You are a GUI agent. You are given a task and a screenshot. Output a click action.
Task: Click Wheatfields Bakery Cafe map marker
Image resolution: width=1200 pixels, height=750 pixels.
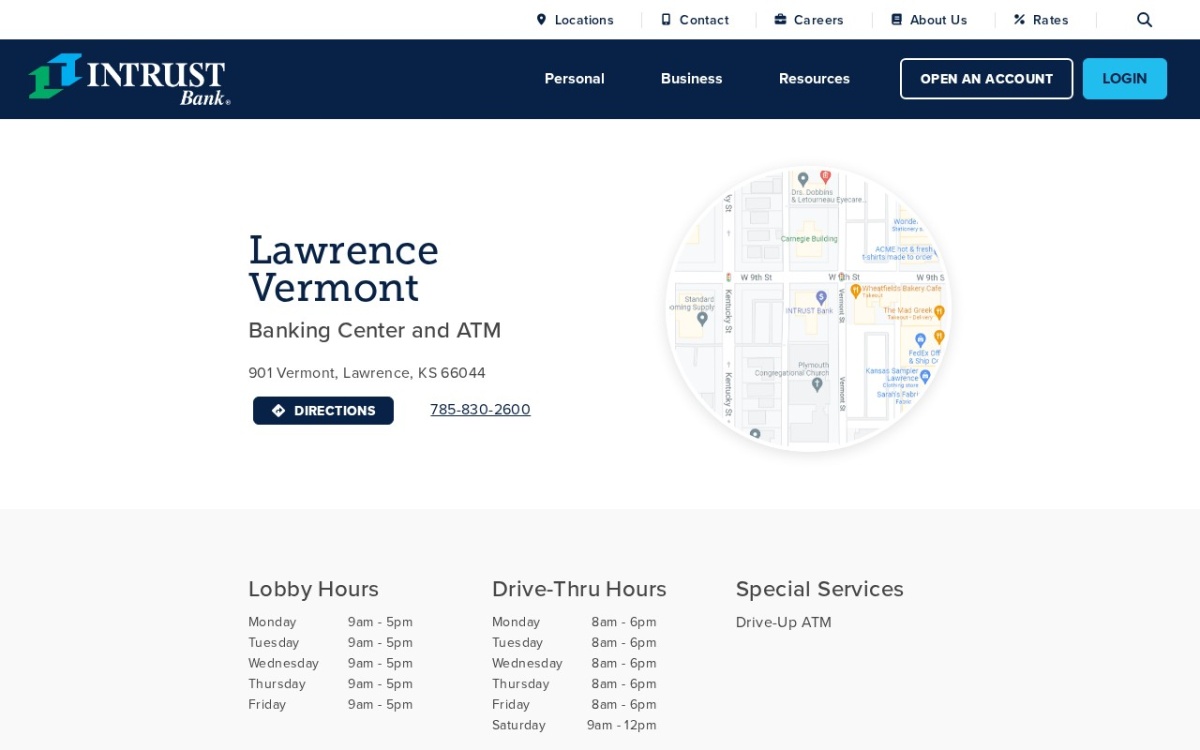[856, 291]
